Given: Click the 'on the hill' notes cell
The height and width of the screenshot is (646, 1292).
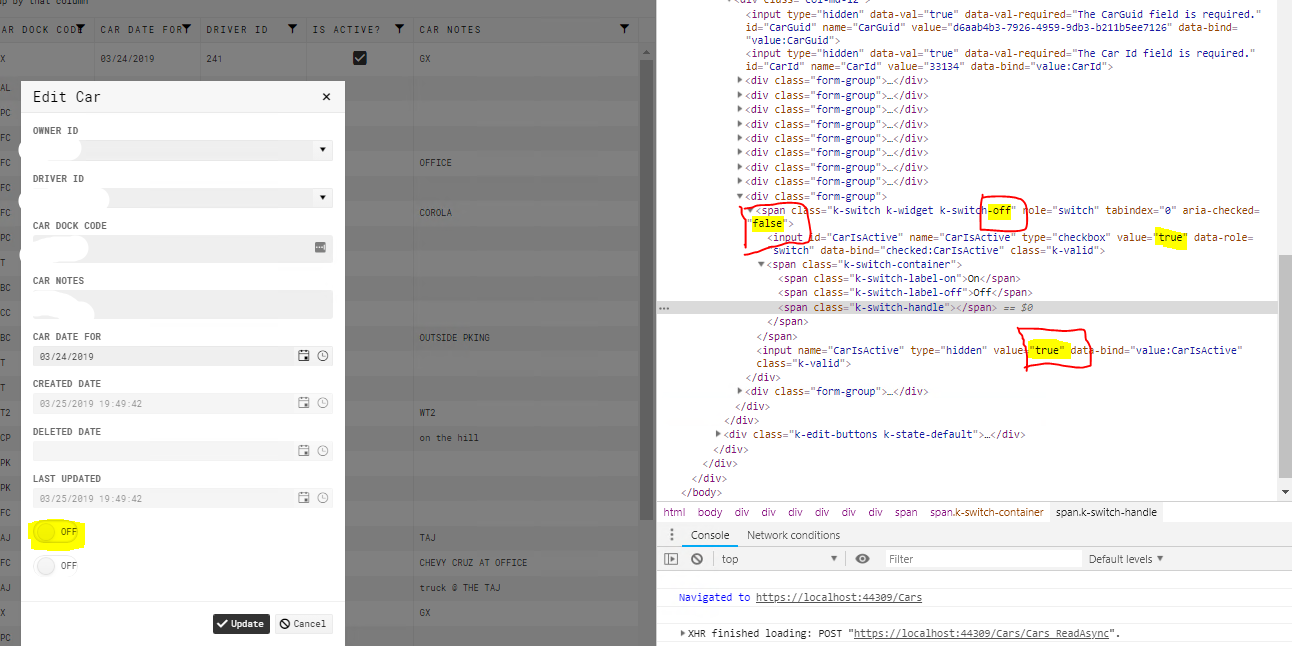Looking at the screenshot, I should pos(449,438).
